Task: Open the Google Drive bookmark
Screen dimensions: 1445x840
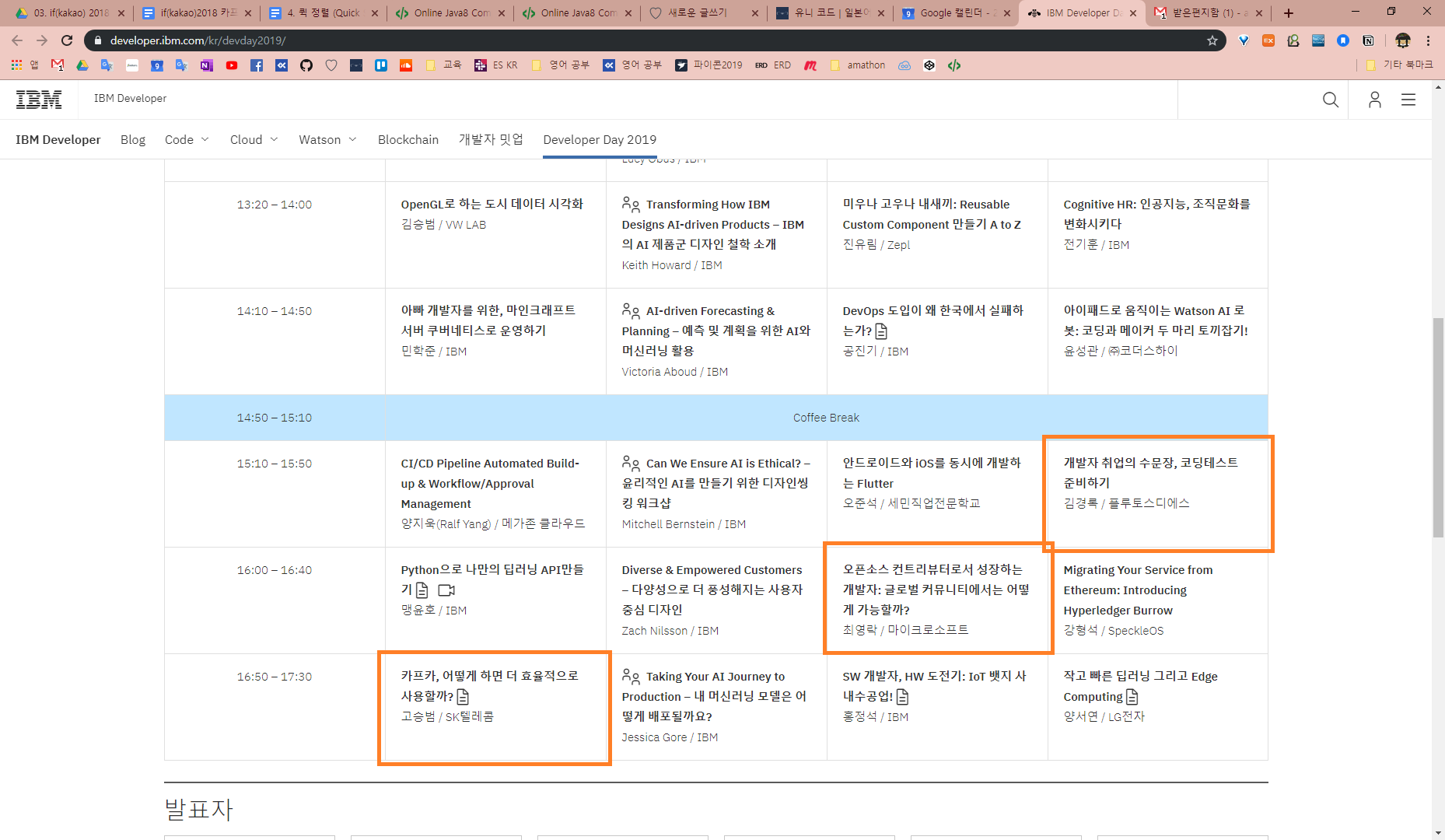Action: 82,65
